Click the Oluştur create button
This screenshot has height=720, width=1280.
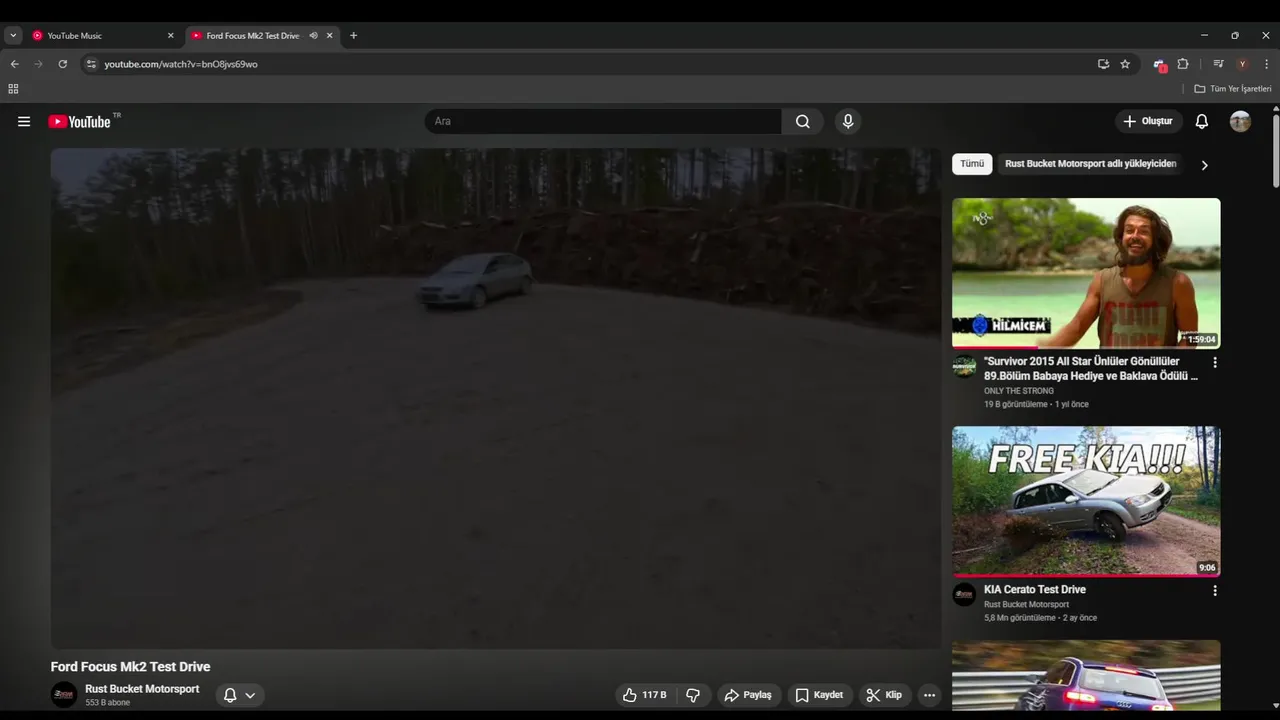(1148, 121)
